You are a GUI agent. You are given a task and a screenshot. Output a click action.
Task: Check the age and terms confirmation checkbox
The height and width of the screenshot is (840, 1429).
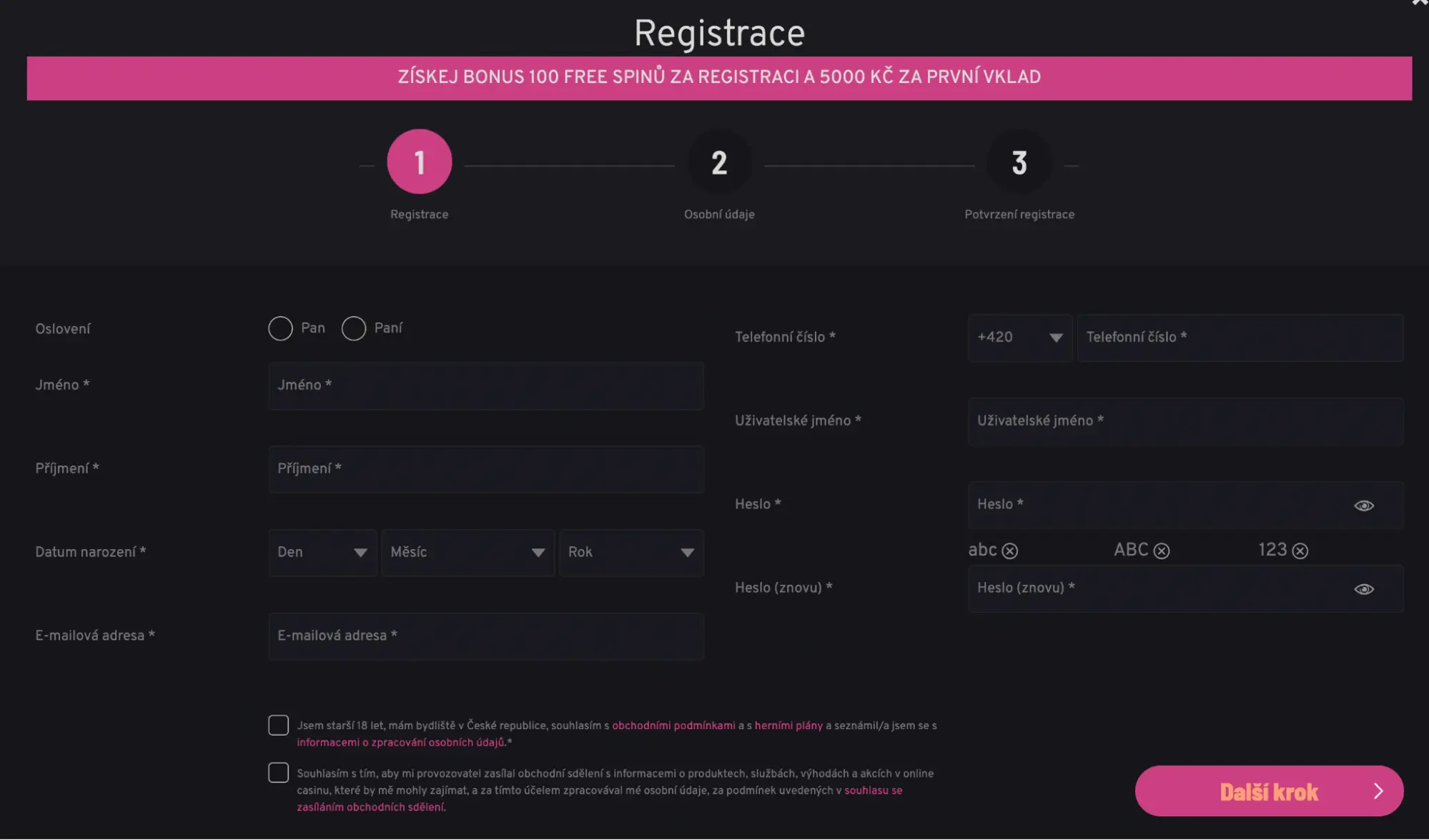278,725
